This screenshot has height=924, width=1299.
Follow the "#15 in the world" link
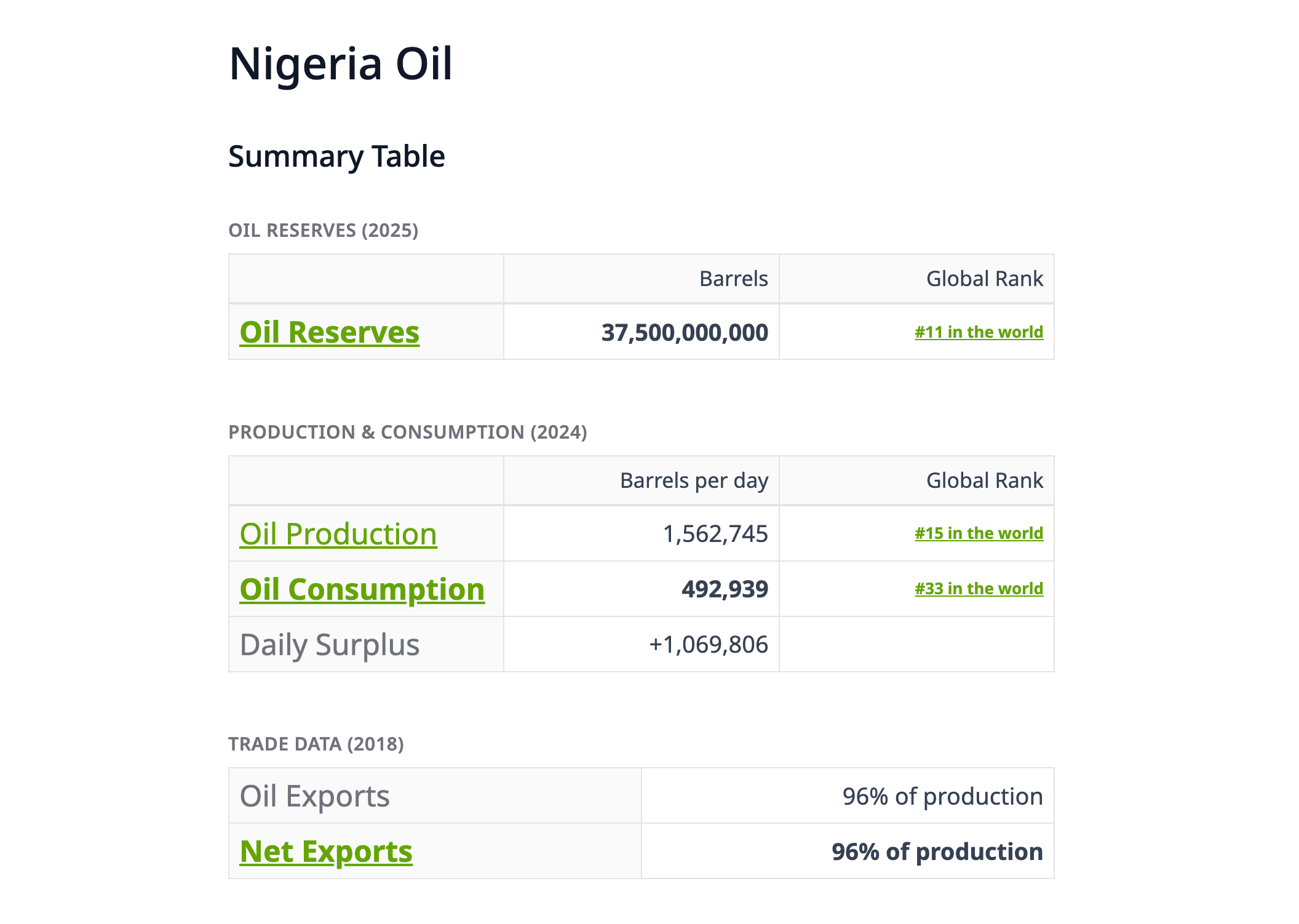click(x=979, y=533)
